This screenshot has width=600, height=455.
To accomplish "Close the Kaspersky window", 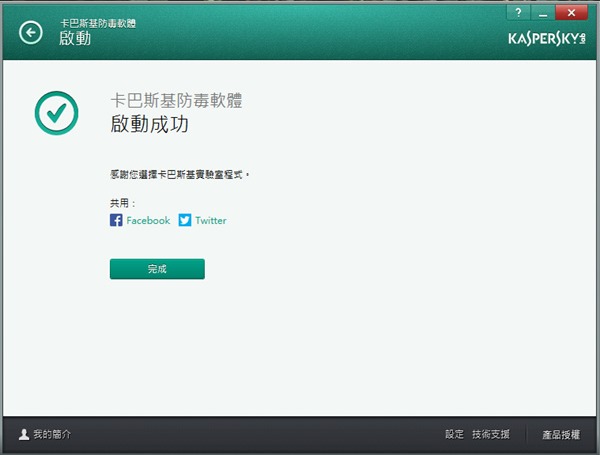I will (571, 13).
